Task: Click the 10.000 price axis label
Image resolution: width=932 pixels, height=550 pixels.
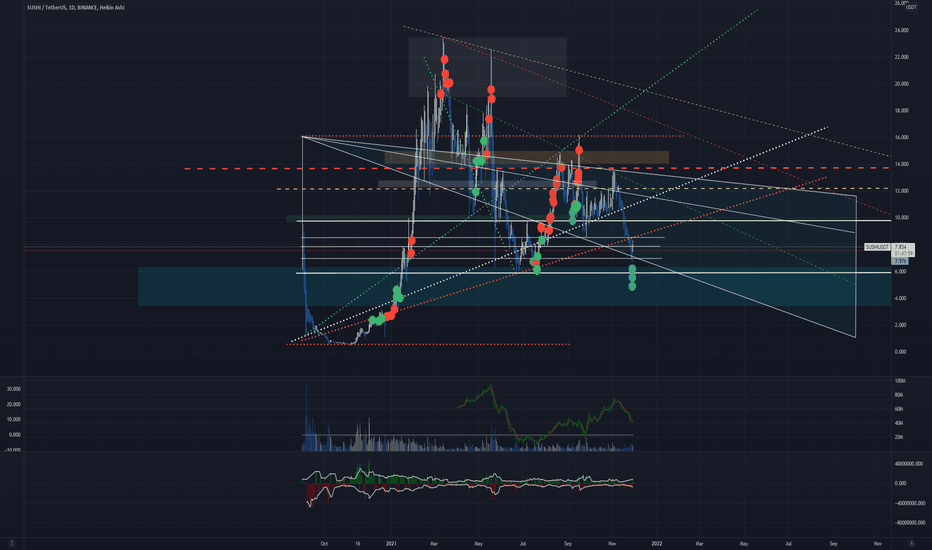Action: [901, 218]
